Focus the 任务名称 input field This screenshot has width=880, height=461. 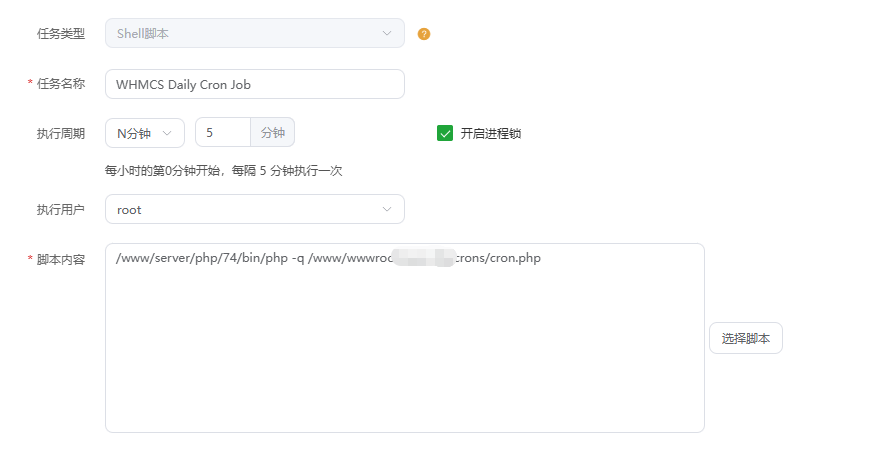tap(255, 84)
